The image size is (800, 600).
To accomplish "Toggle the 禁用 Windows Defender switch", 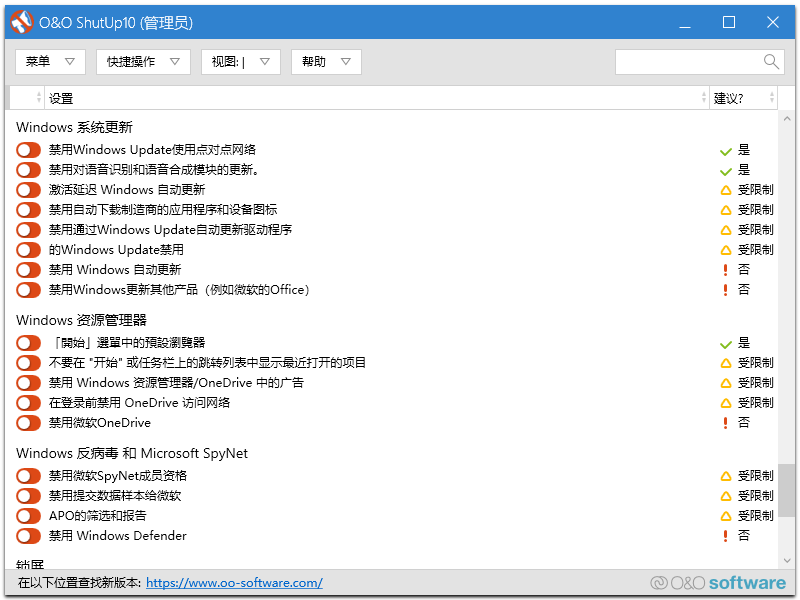I will click(27, 535).
